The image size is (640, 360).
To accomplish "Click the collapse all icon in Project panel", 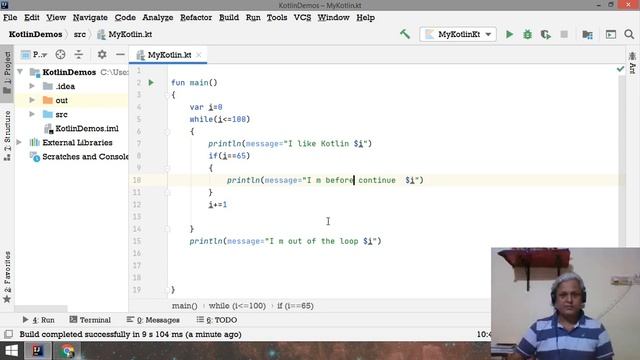I will 78,54.
